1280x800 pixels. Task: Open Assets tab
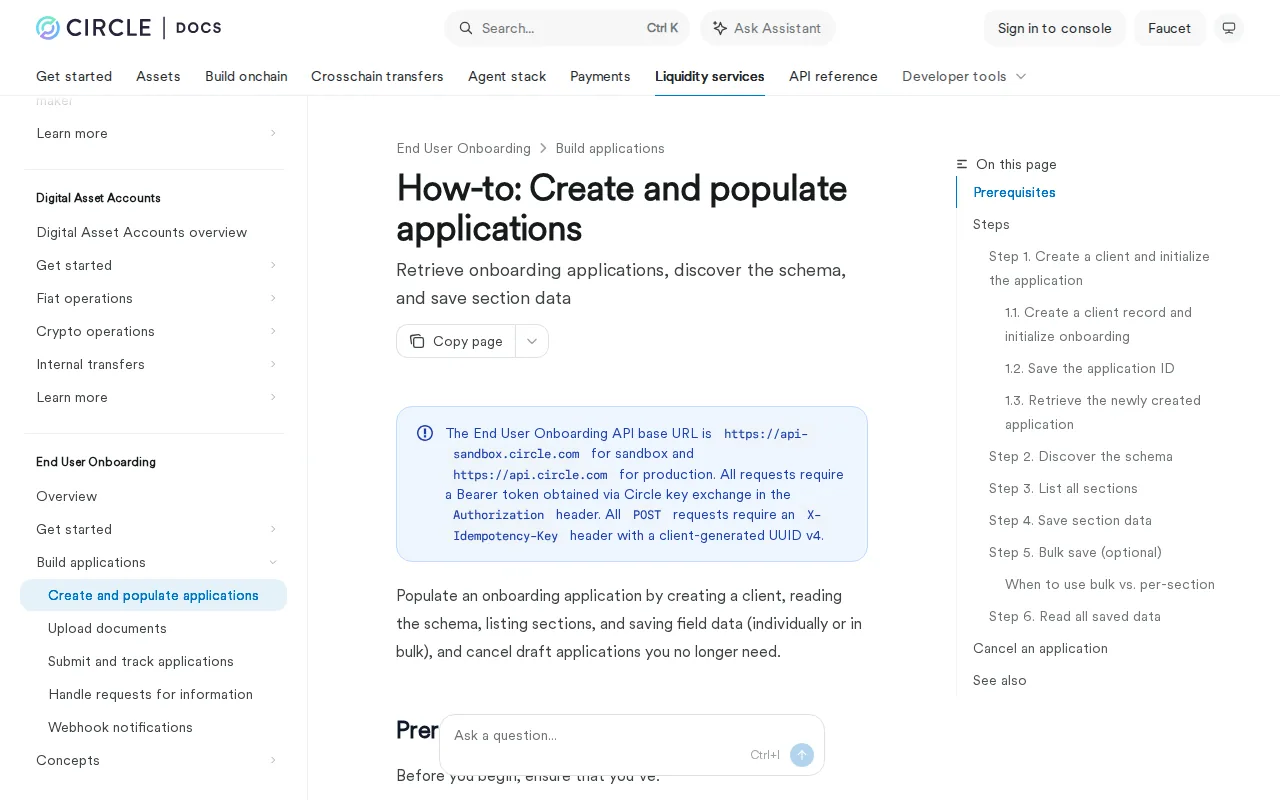click(x=158, y=76)
